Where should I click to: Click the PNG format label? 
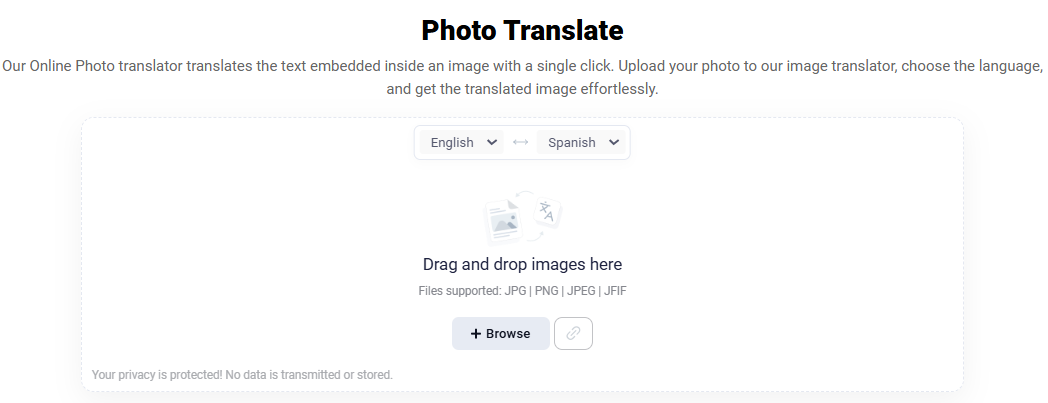point(544,291)
